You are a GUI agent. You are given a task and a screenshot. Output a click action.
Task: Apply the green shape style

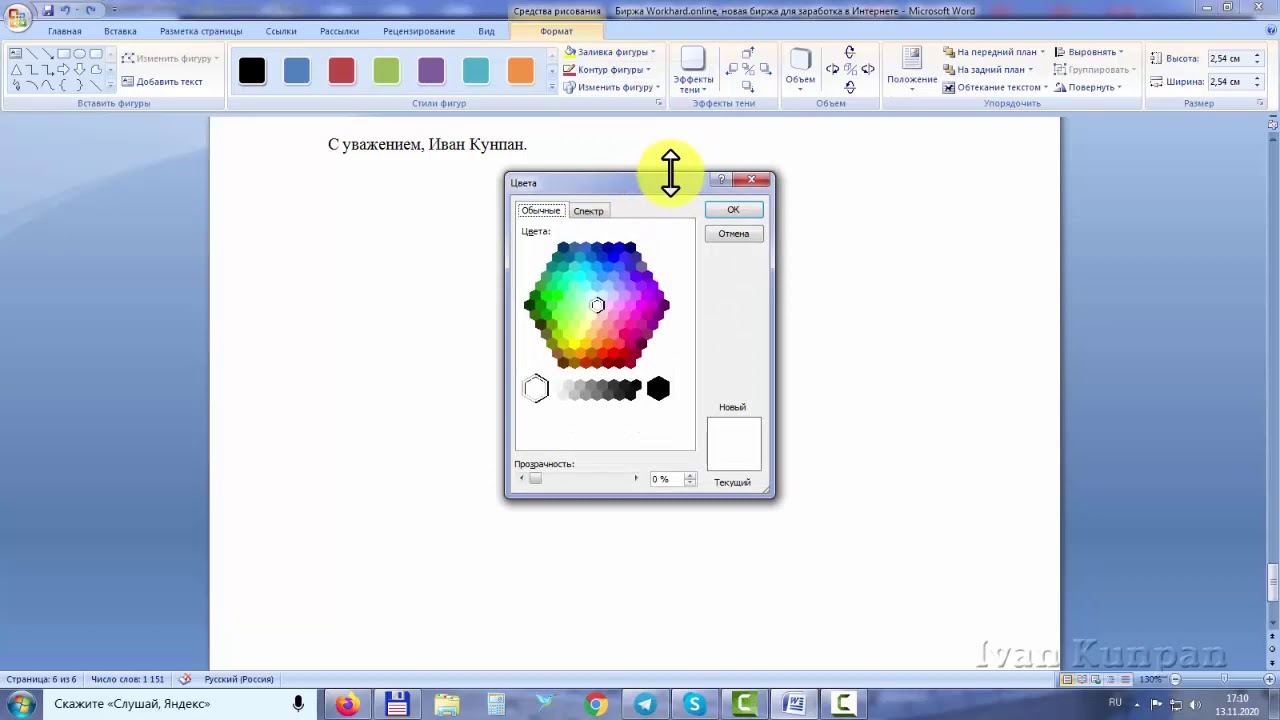point(386,71)
